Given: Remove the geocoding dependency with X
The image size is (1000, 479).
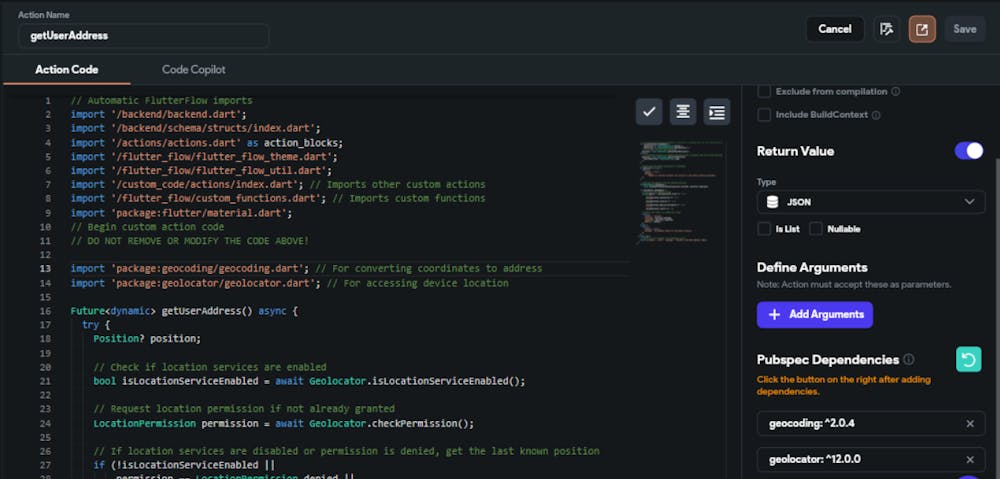Looking at the screenshot, I should (x=969, y=424).
